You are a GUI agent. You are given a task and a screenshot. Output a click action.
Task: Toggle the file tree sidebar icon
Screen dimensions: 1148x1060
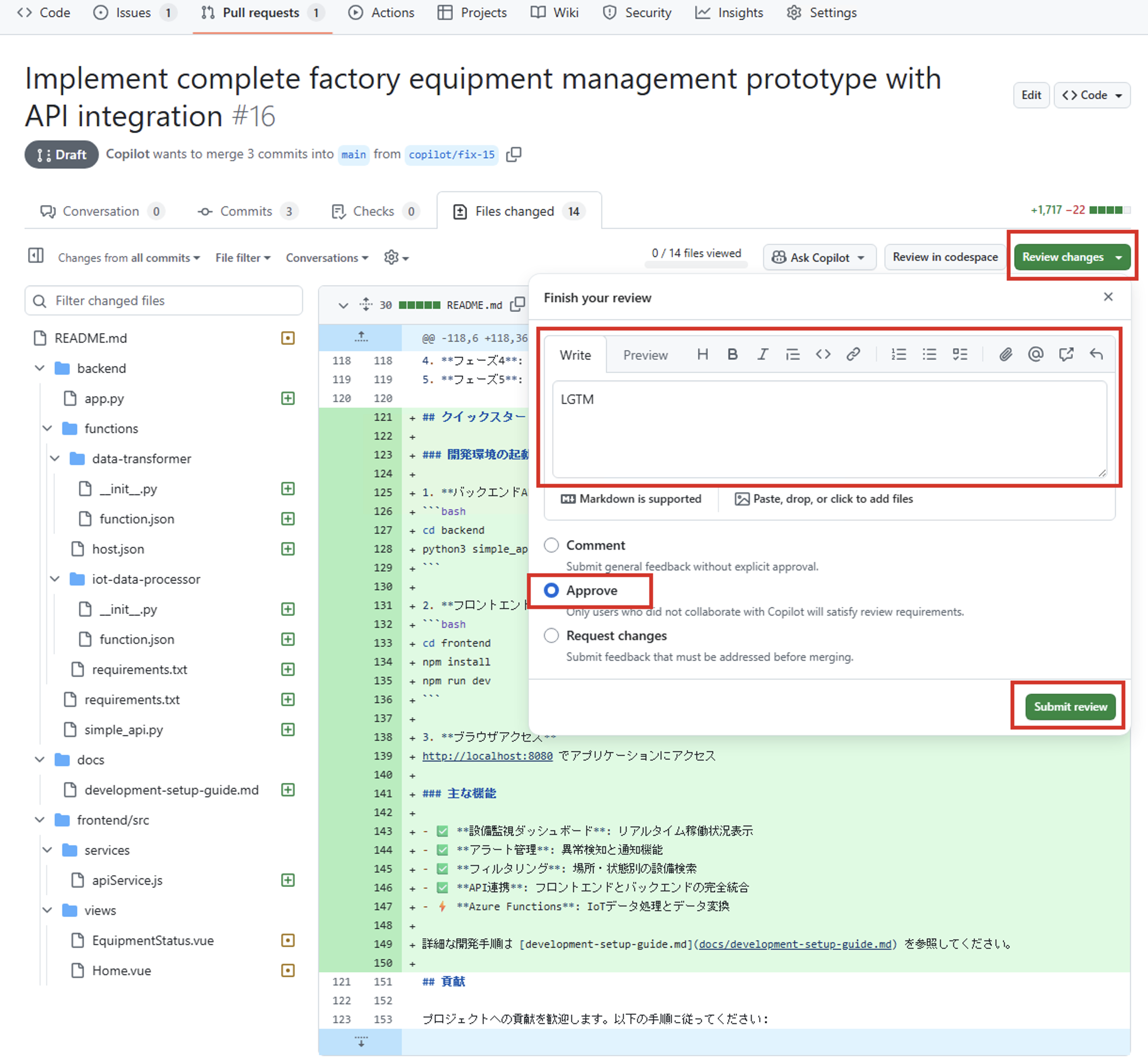(x=36, y=255)
